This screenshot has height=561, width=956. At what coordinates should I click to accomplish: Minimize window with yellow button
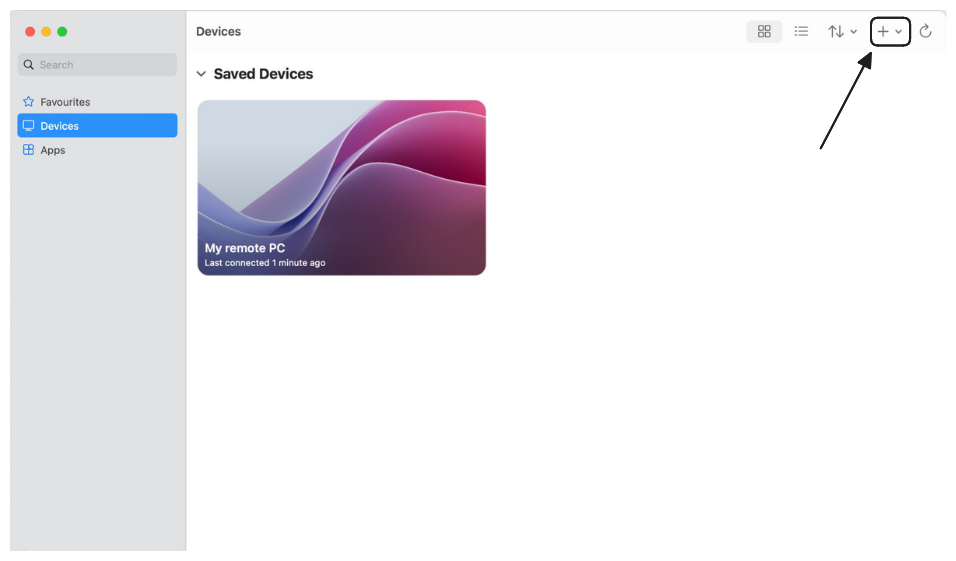pyautogui.click(x=46, y=32)
